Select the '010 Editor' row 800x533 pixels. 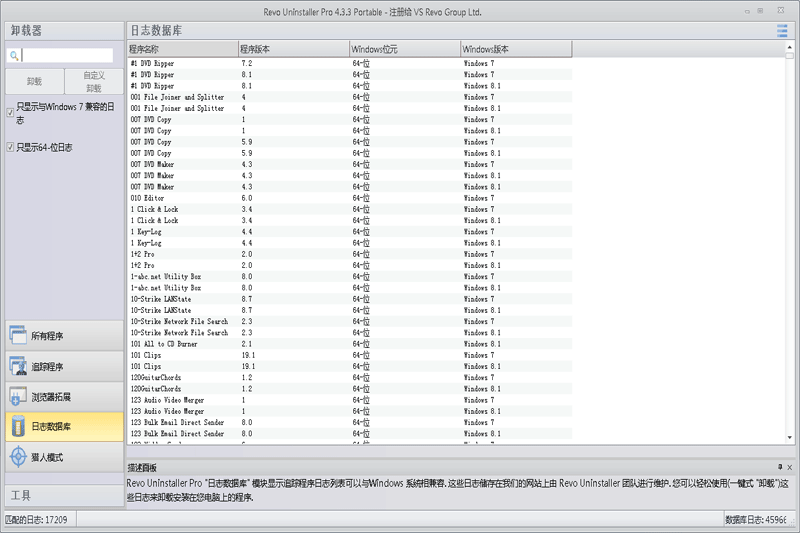pyautogui.click(x=349, y=198)
